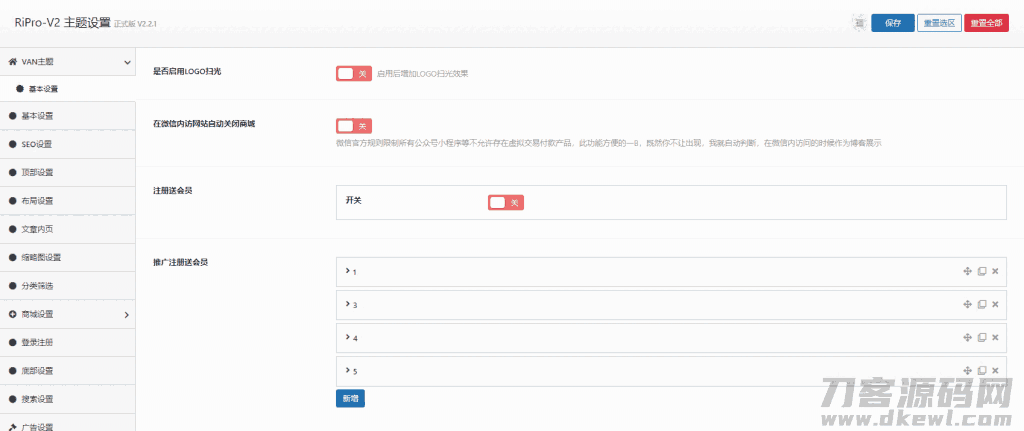1024x431 pixels.
Task: Click the 重置选区 button
Action: coord(939,23)
